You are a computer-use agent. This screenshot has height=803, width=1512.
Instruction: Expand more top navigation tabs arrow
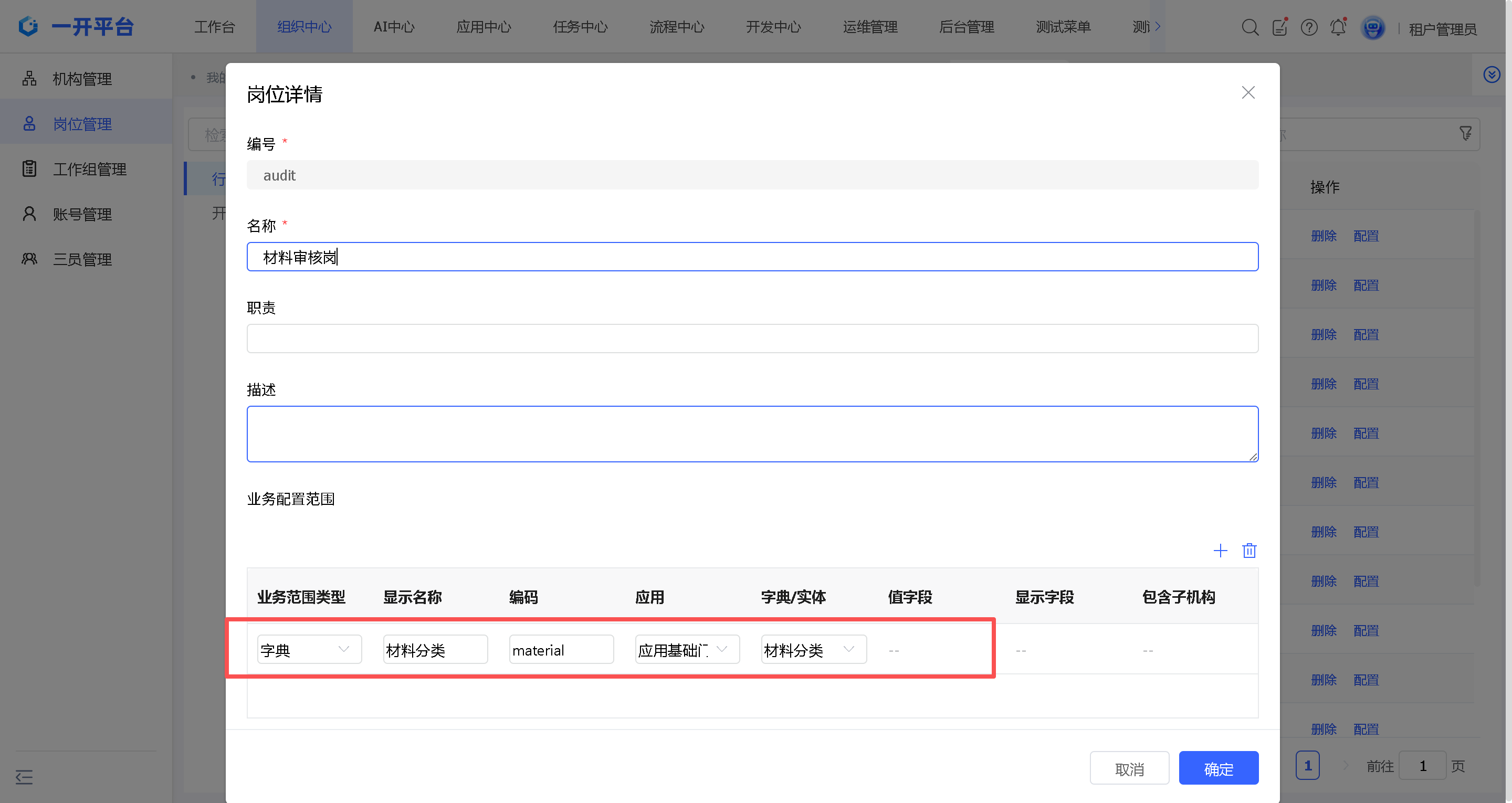tap(1158, 26)
